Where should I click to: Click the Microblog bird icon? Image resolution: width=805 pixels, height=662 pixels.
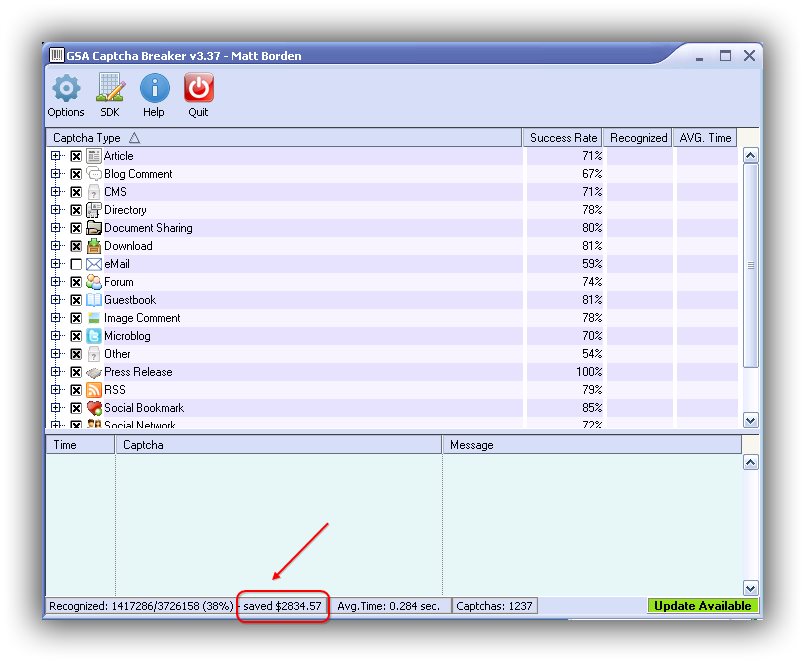coord(93,336)
